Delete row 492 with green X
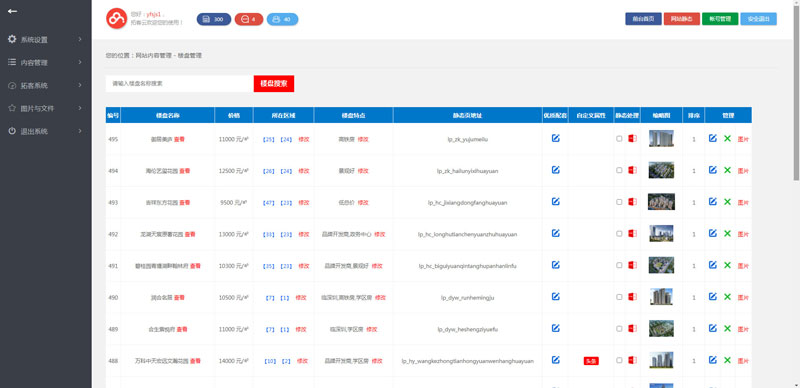Screen dimensions: 800x388 tap(727, 233)
